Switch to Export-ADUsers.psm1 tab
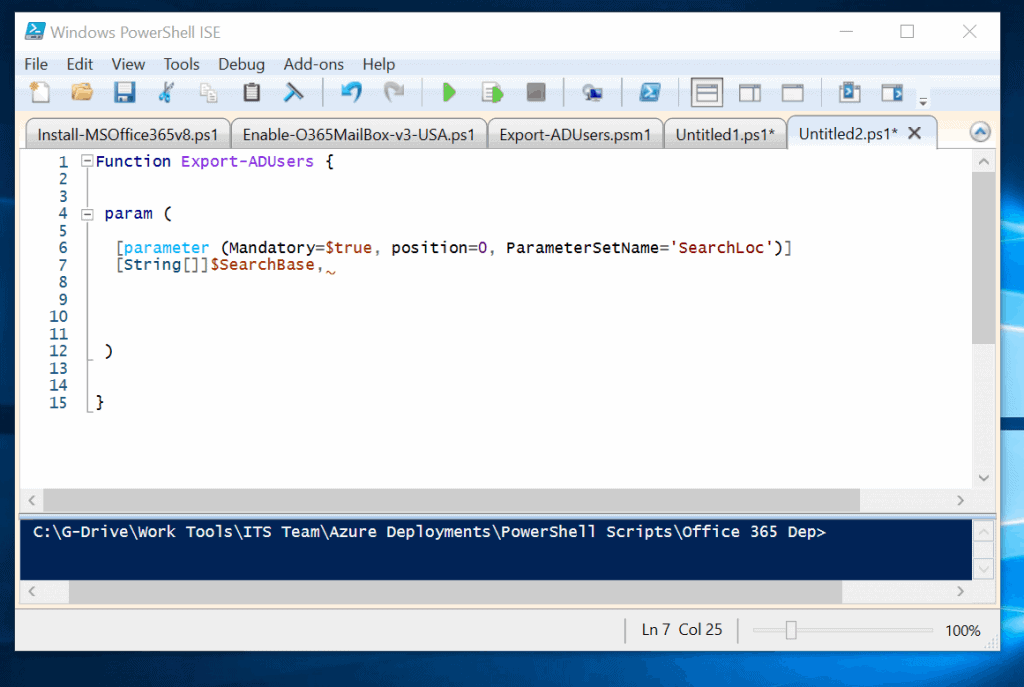This screenshot has height=687, width=1024. click(x=575, y=135)
